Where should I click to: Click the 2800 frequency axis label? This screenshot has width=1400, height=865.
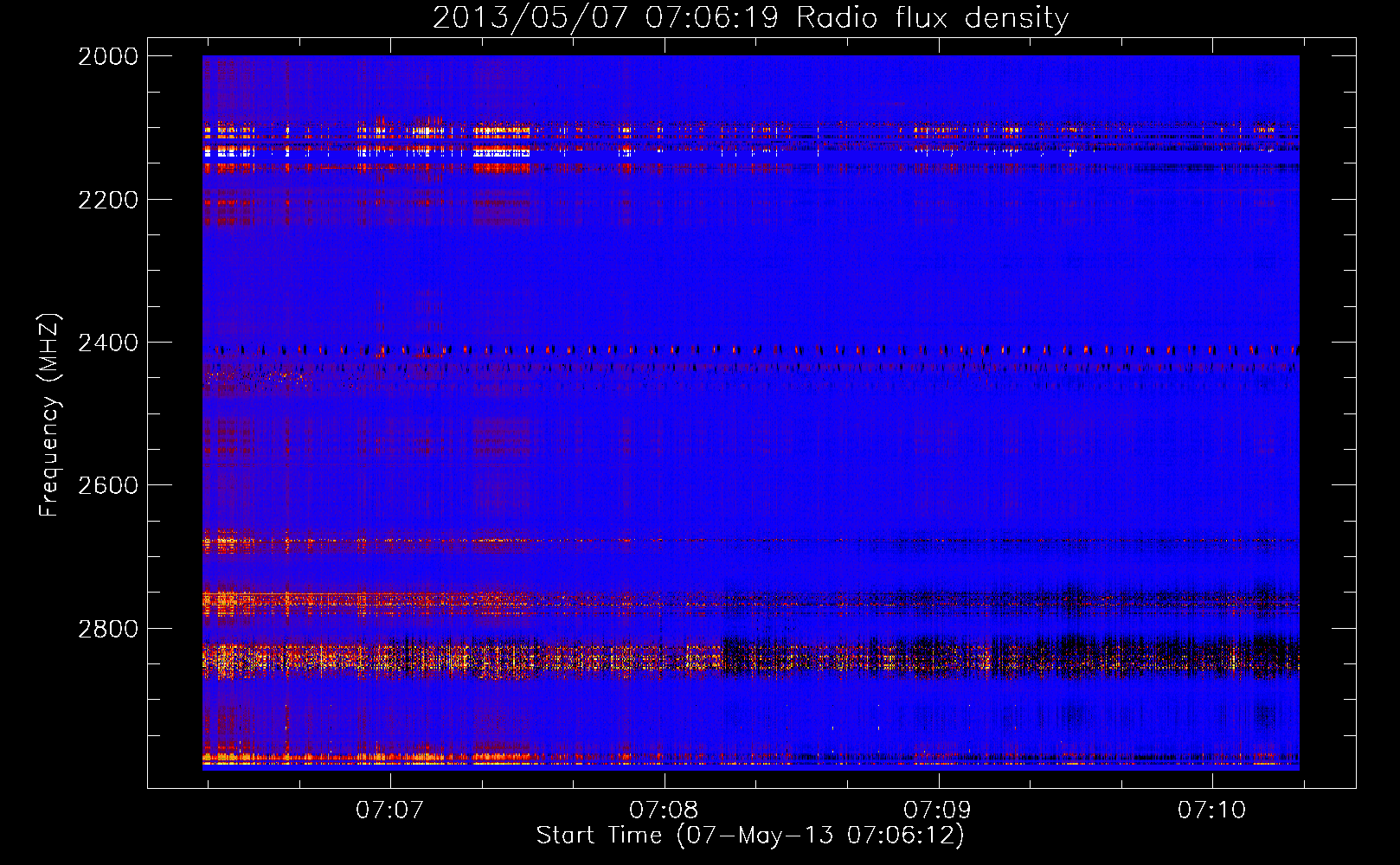pos(108,628)
